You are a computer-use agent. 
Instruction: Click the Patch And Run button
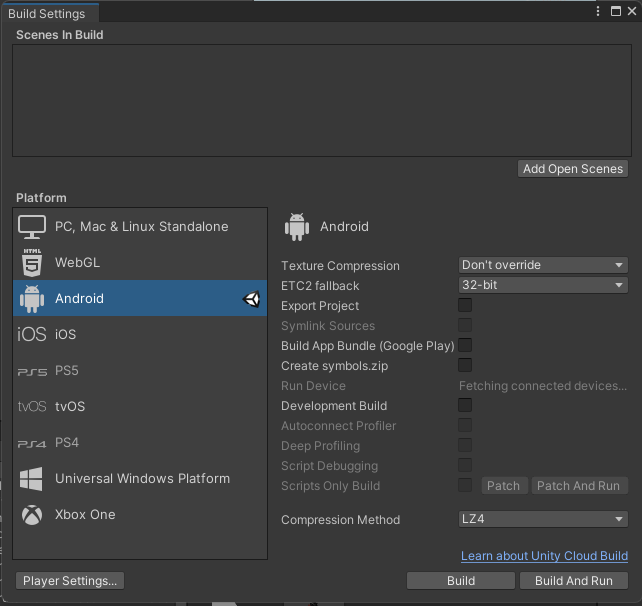(579, 486)
